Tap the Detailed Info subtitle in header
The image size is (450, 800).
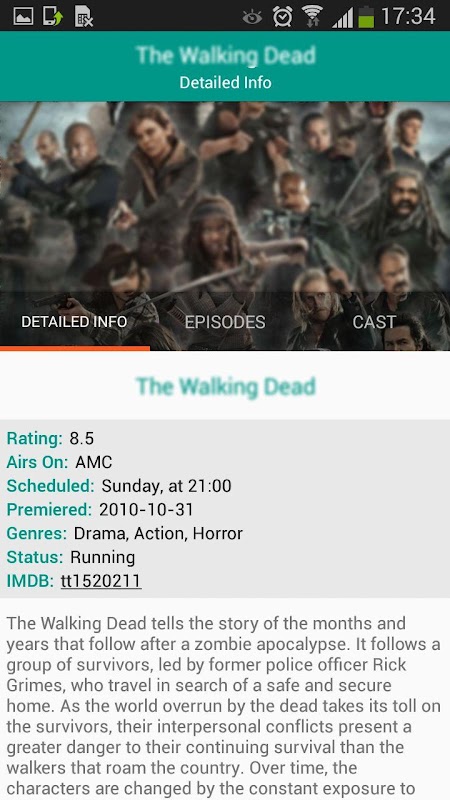(226, 83)
